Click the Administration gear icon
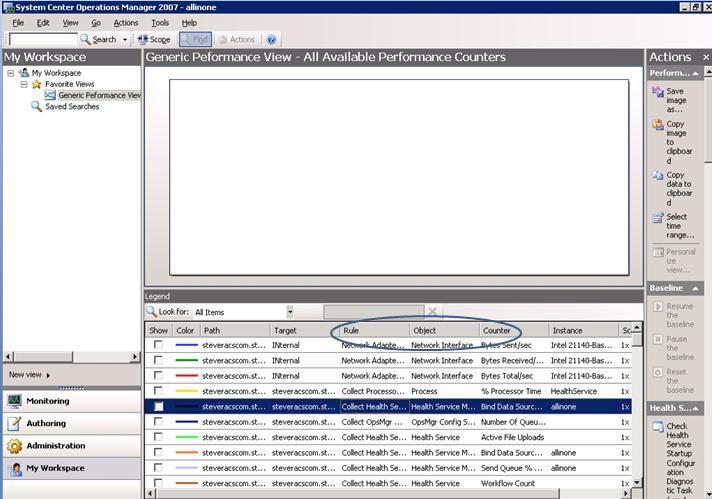 coord(15,446)
